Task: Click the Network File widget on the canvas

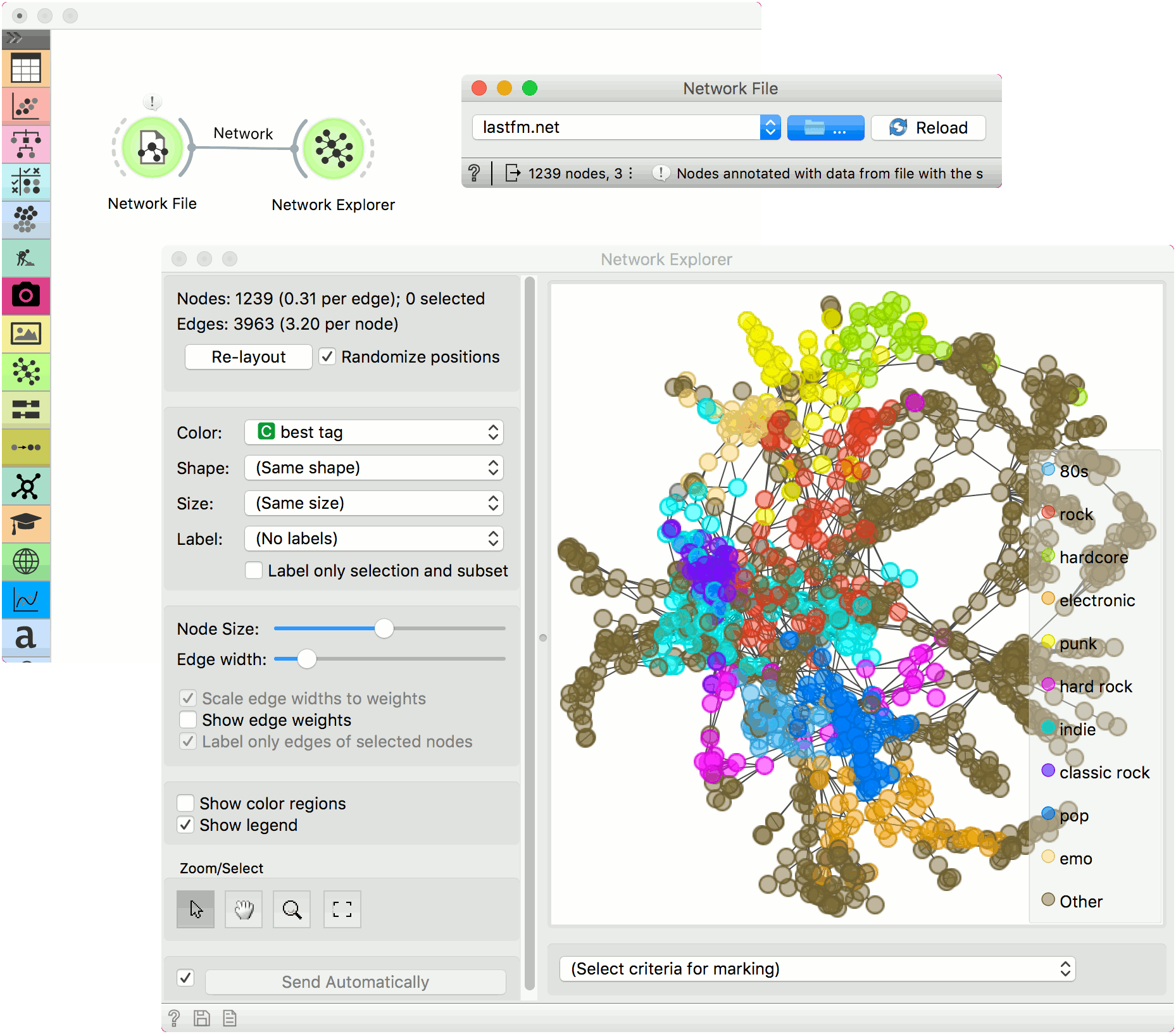Action: [x=151, y=147]
